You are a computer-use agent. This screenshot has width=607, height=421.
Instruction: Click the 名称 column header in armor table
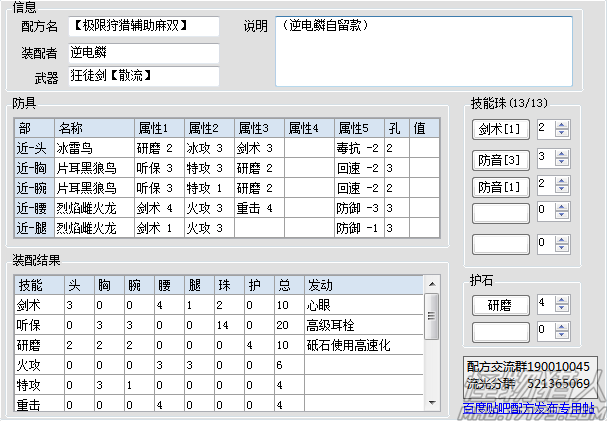click(x=94, y=128)
